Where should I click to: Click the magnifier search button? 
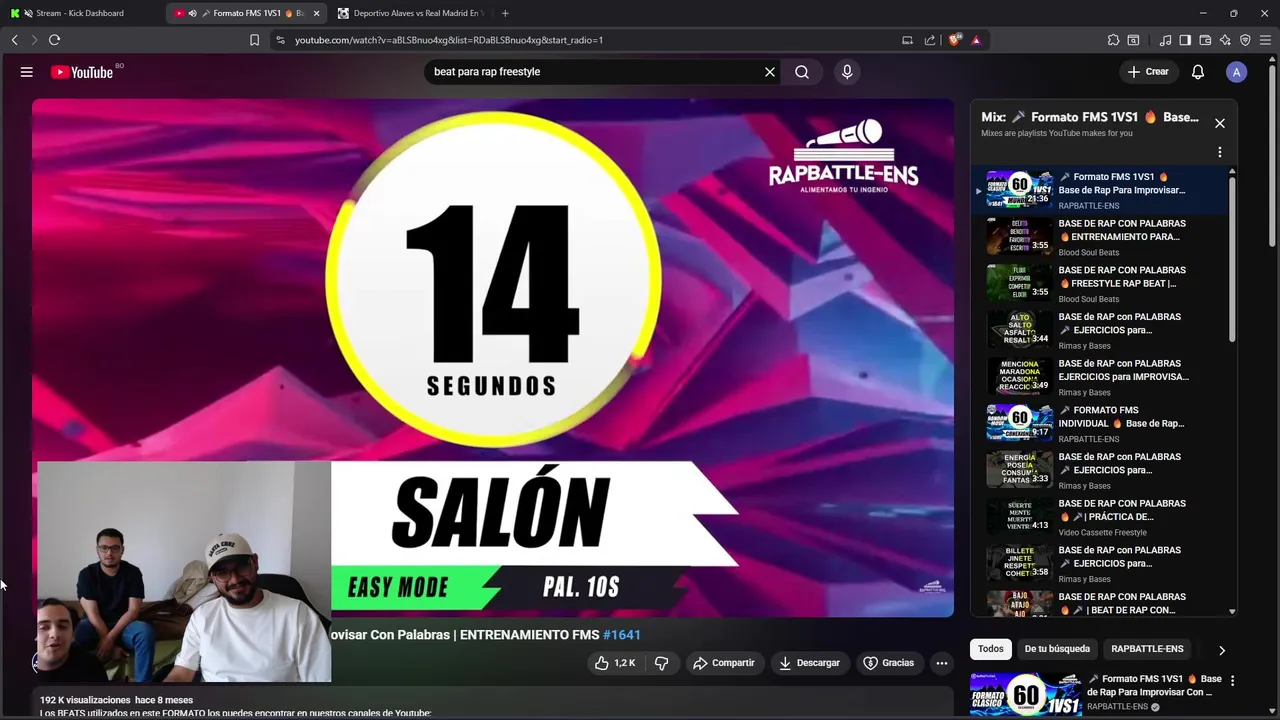[802, 72]
